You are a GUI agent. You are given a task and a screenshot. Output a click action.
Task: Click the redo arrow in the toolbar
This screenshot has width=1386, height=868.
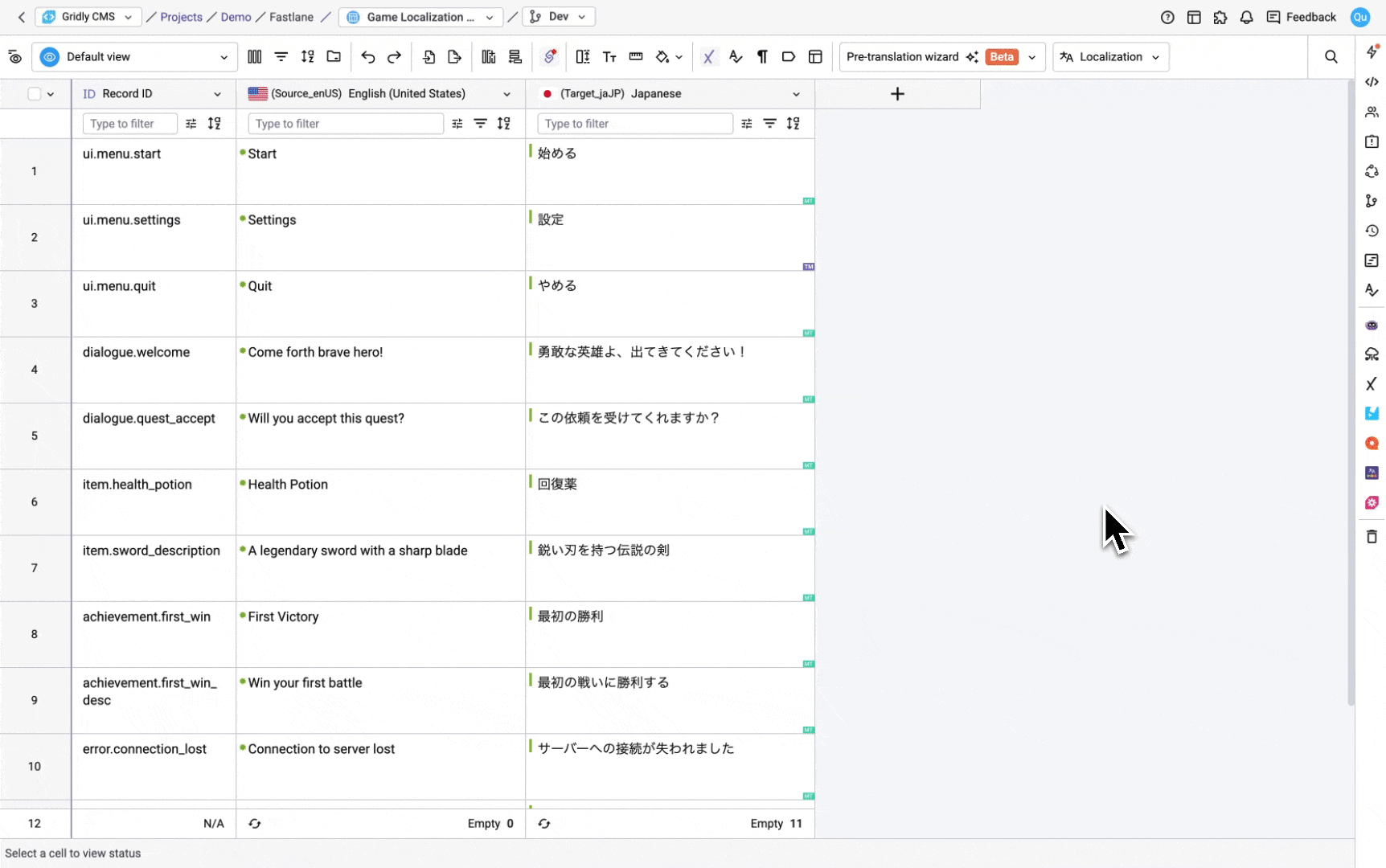[394, 57]
